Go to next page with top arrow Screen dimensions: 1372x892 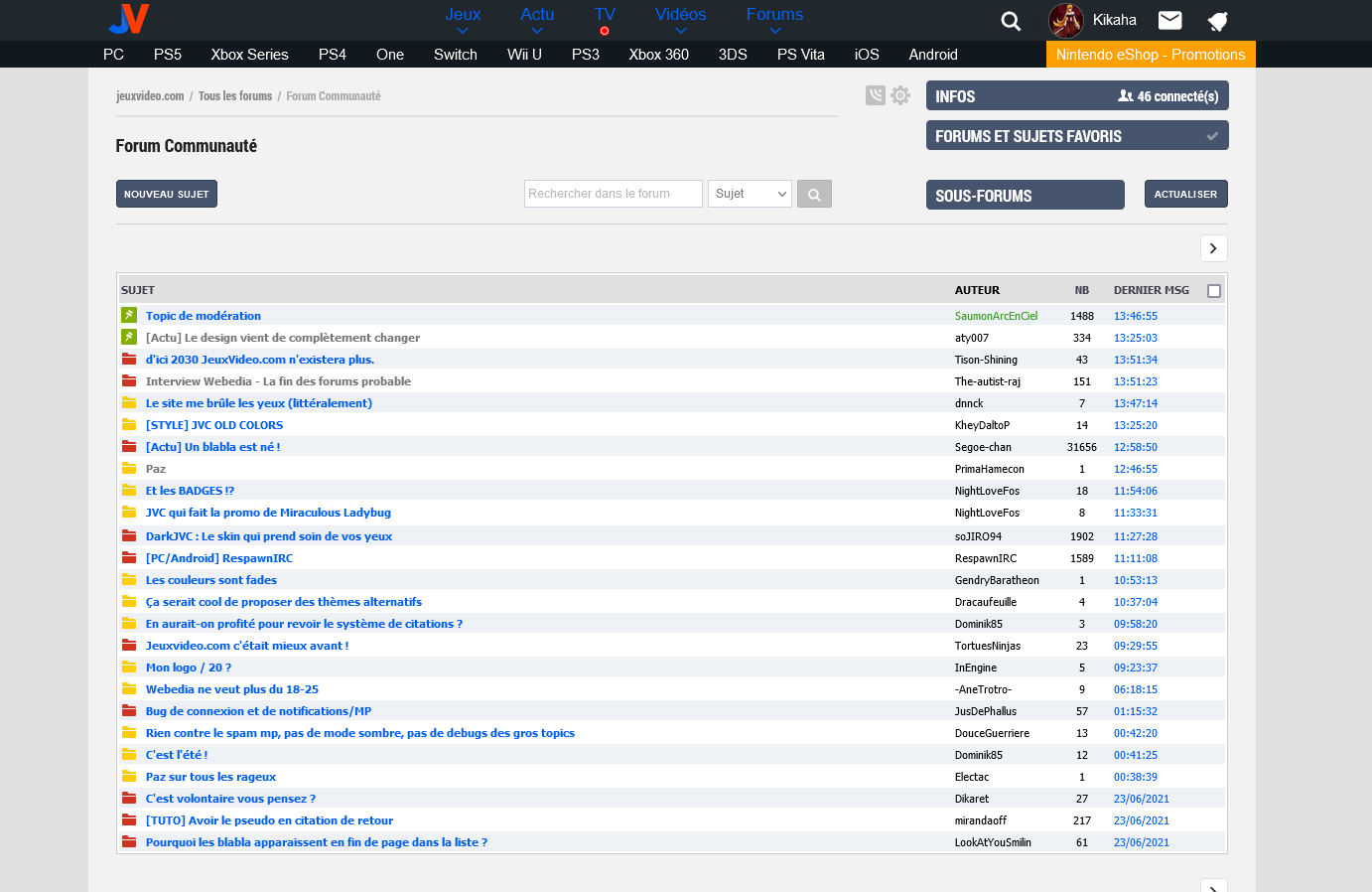pyautogui.click(x=1213, y=248)
